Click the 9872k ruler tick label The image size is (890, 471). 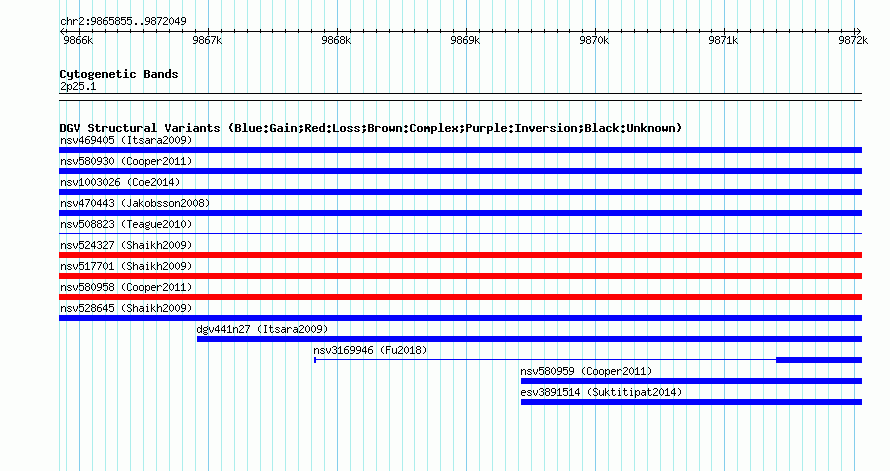click(853, 40)
